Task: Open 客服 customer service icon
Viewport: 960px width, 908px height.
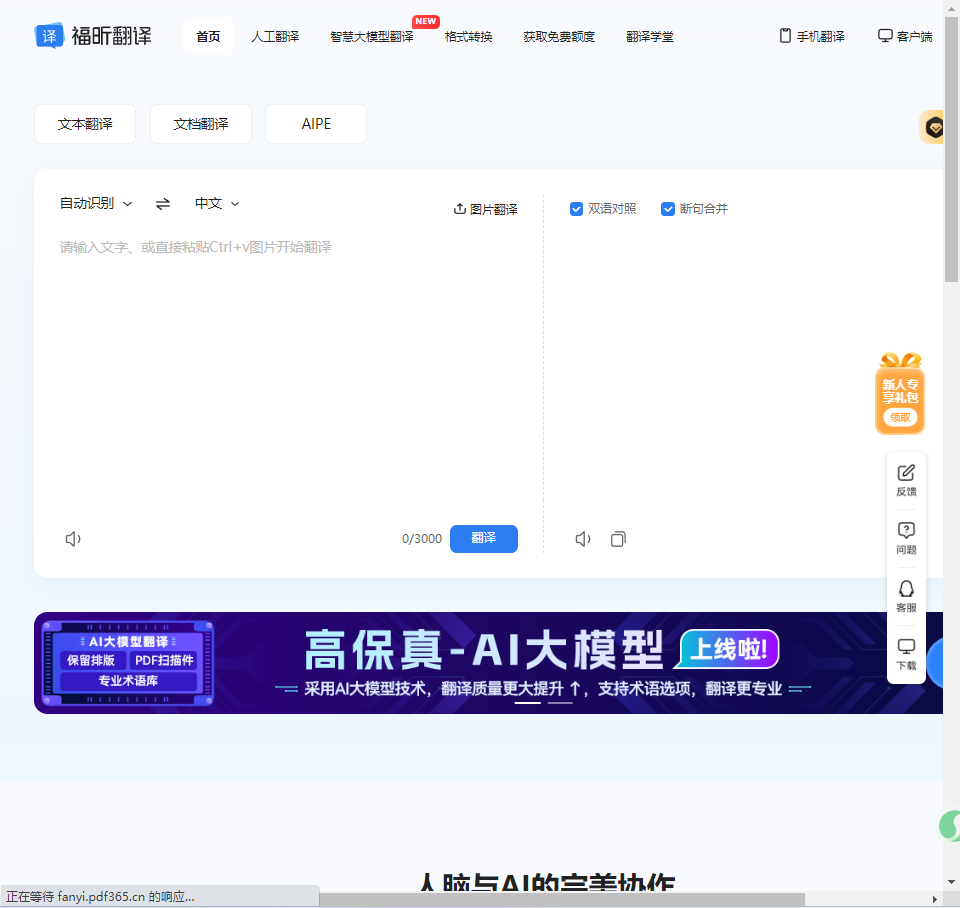Action: tap(906, 588)
